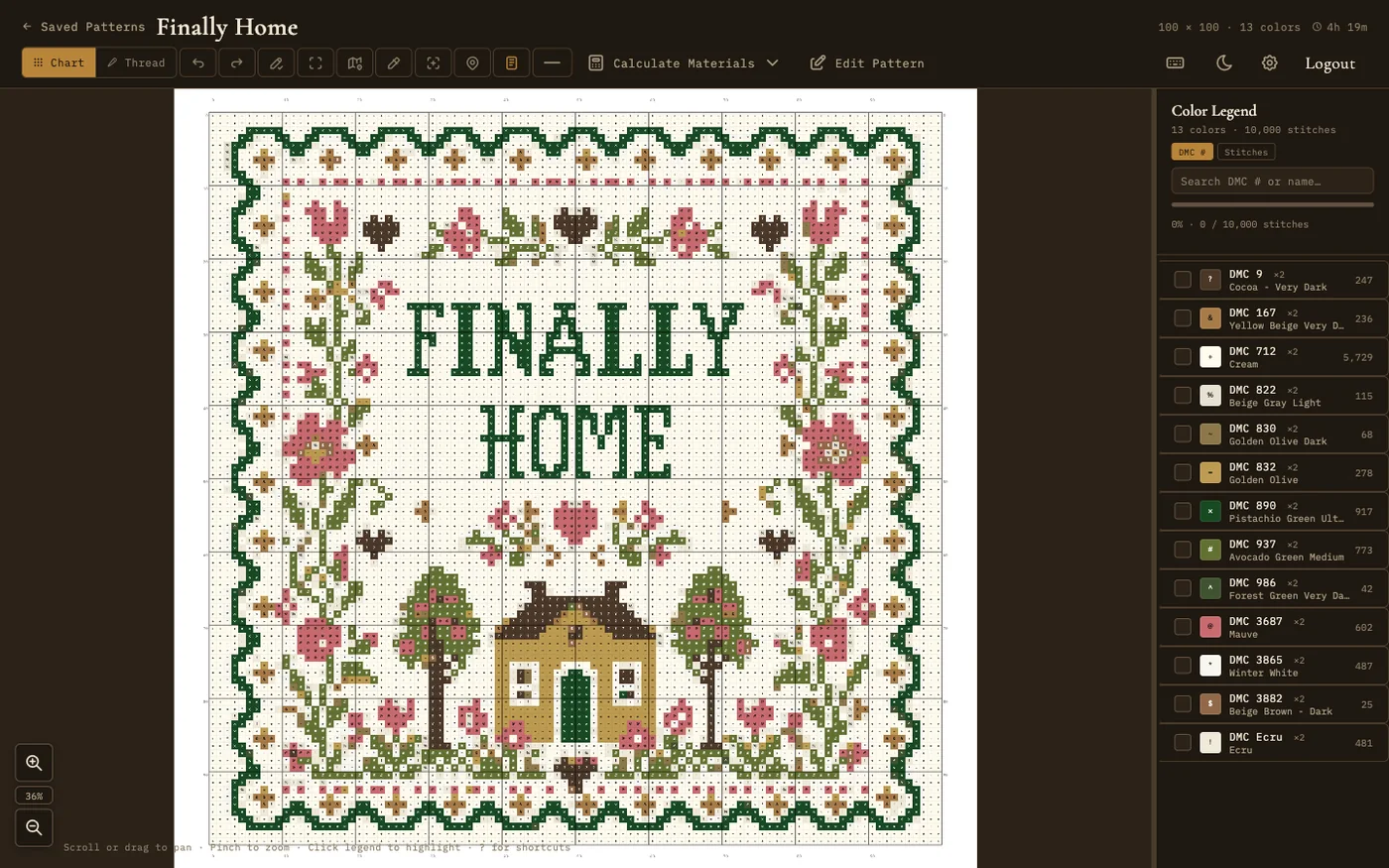
Task: Check the DMC 9 Cocoa checkbox
Action: pos(1183,280)
